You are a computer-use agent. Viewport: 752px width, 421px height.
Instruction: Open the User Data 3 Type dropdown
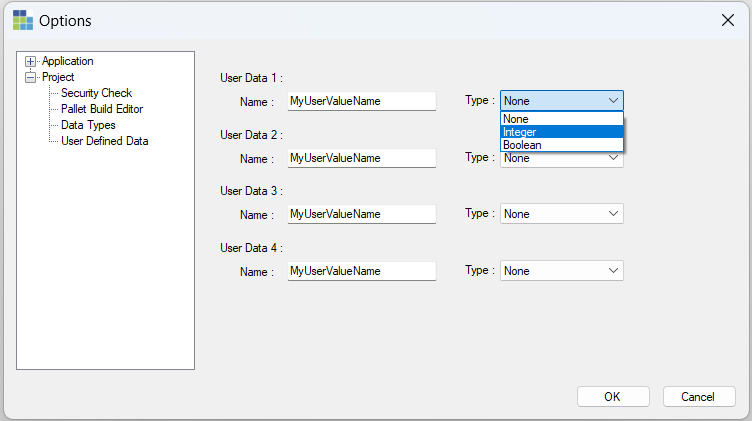click(561, 214)
